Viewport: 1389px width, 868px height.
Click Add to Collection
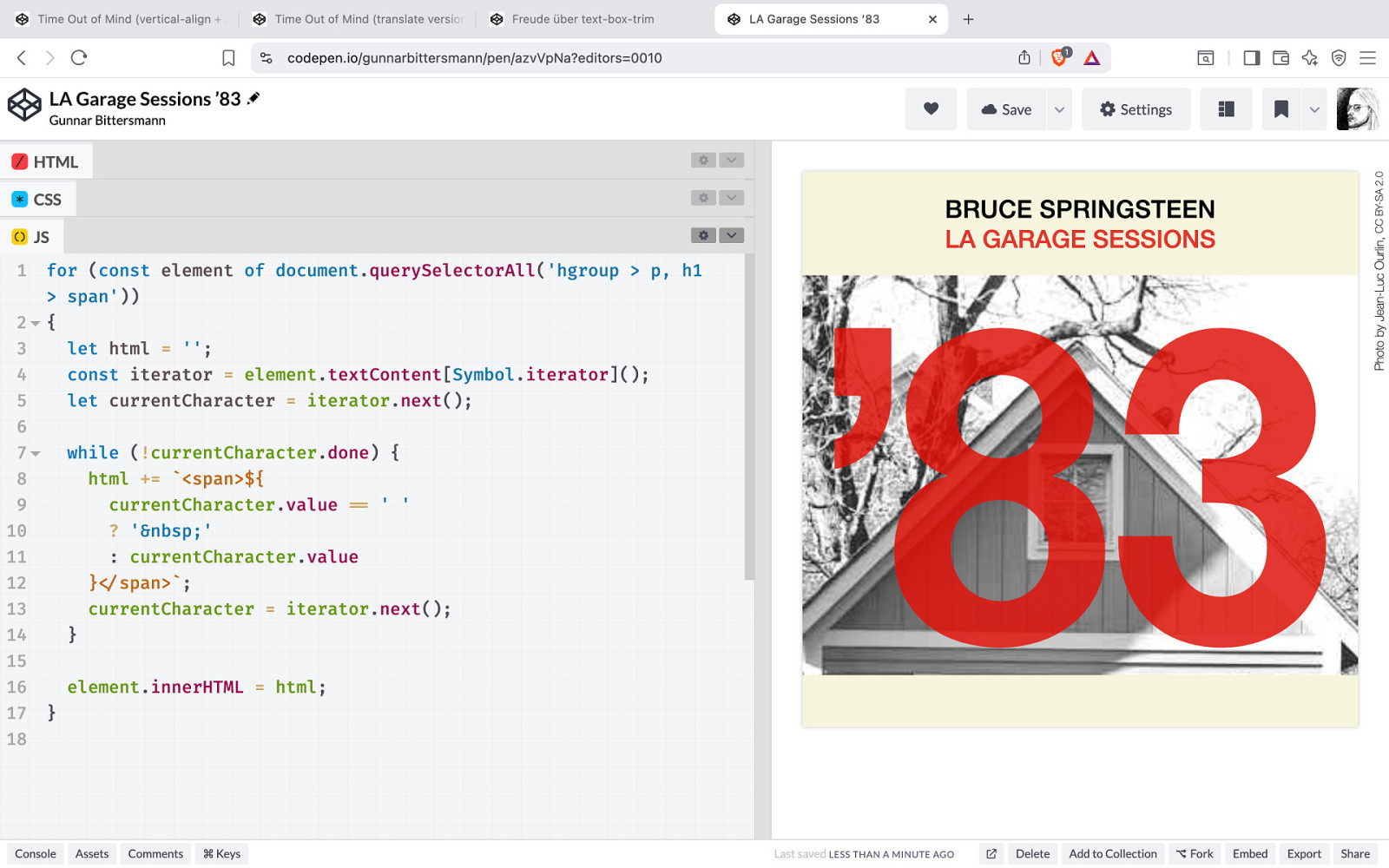1113,854
